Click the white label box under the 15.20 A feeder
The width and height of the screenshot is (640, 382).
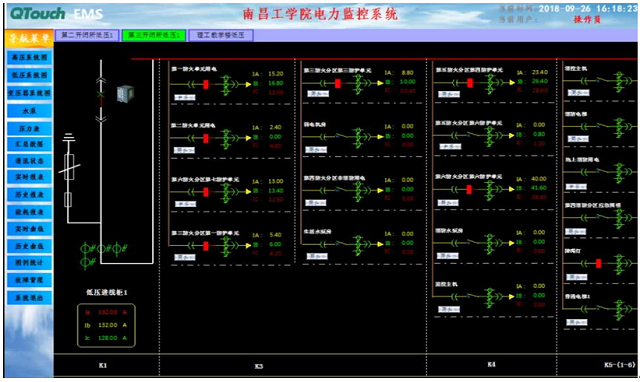[x=185, y=98]
